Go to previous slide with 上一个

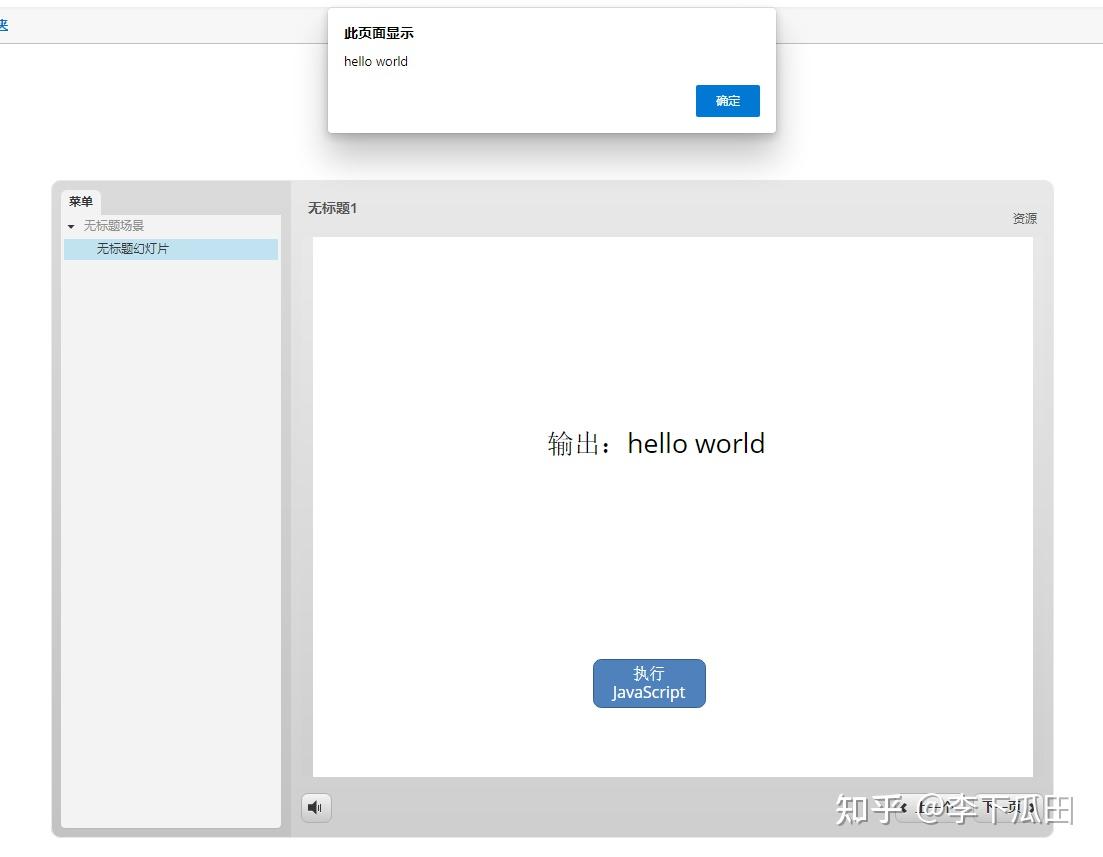pyautogui.click(x=934, y=808)
